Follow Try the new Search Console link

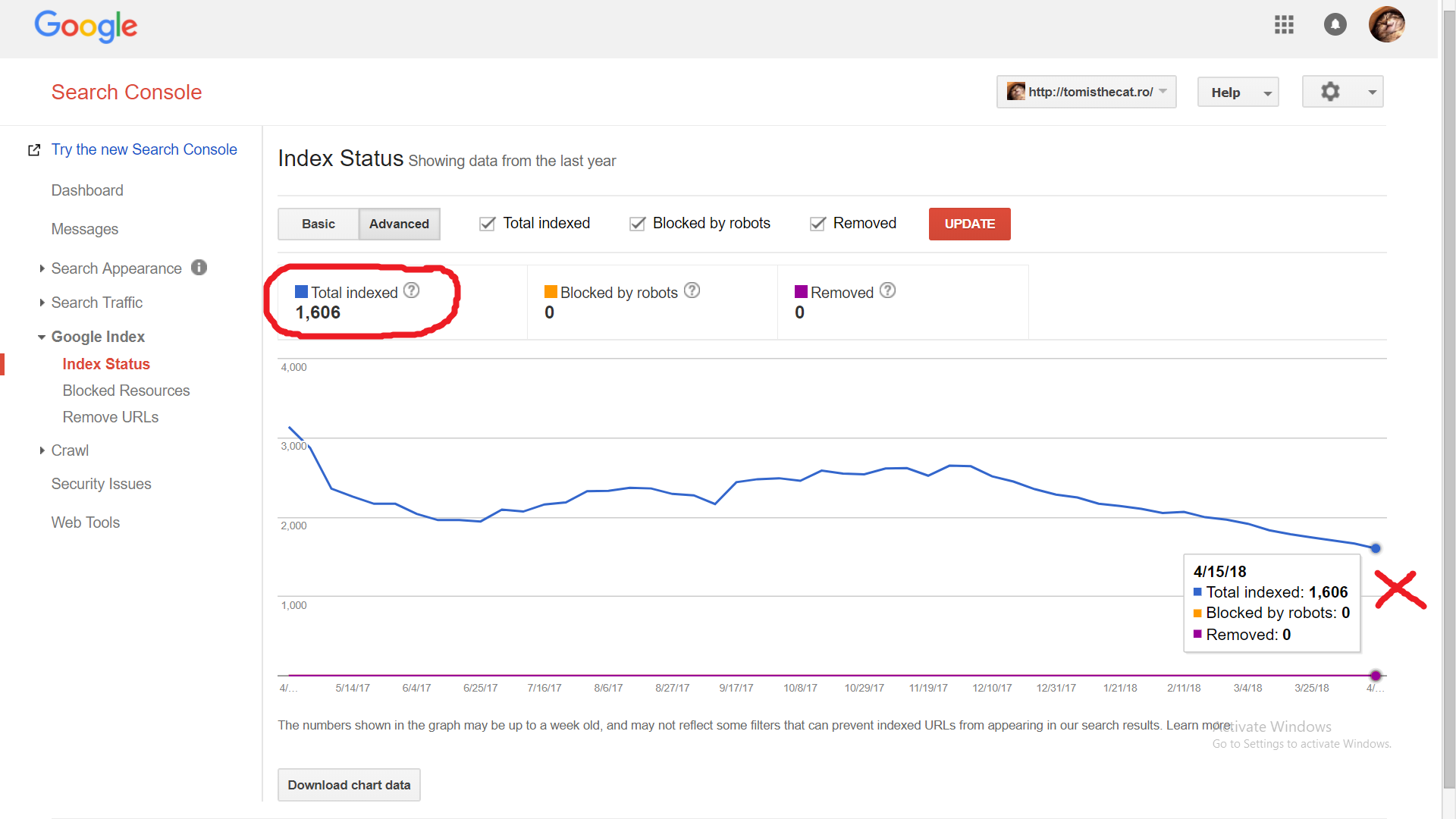click(144, 149)
